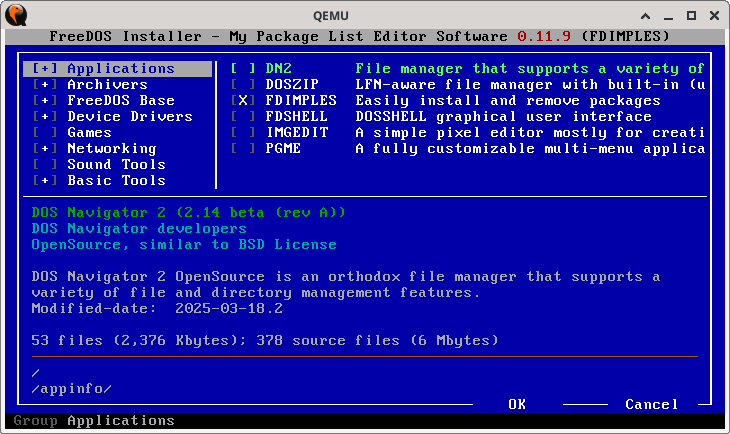
Task: Check the PGME package checkbox
Action: (x=243, y=148)
